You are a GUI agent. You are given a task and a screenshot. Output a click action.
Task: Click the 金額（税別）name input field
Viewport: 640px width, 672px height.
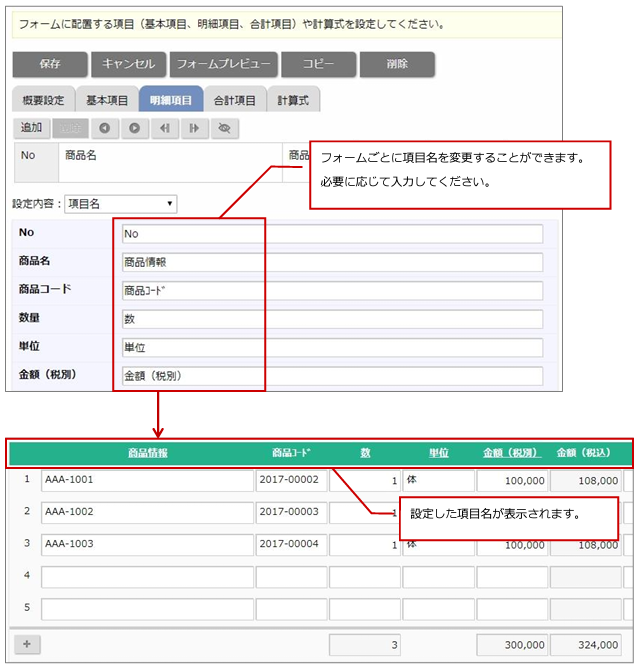point(332,376)
